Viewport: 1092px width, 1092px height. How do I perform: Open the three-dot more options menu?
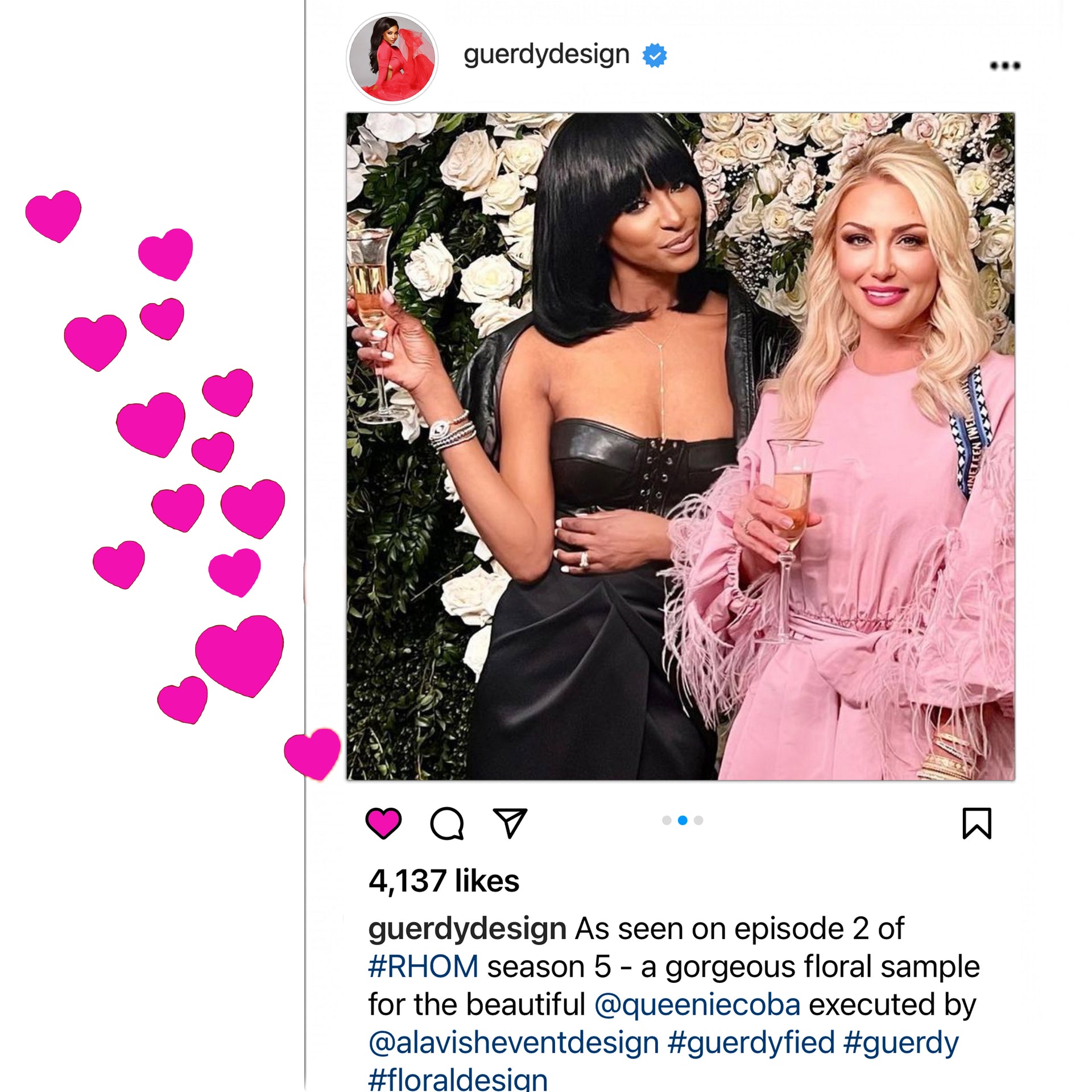(x=1005, y=65)
